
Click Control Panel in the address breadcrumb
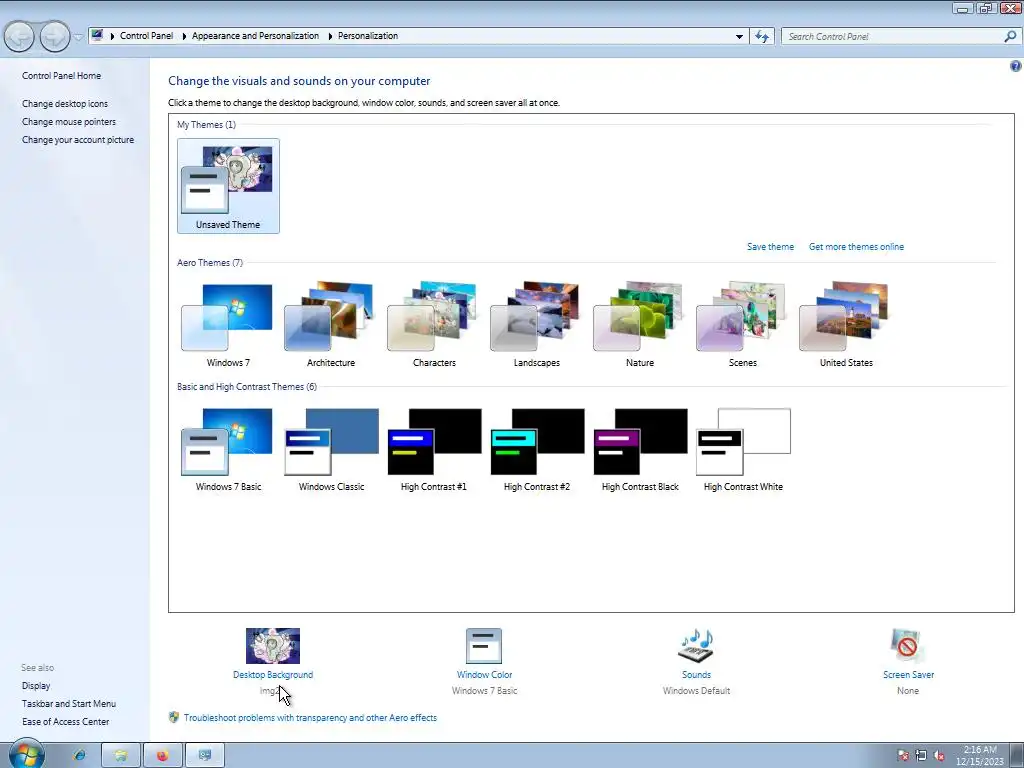click(x=146, y=36)
